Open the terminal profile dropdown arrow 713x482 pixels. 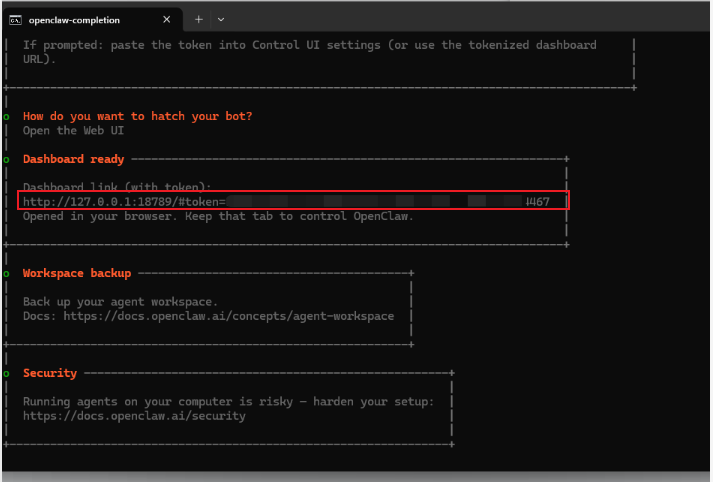pyautogui.click(x=221, y=20)
